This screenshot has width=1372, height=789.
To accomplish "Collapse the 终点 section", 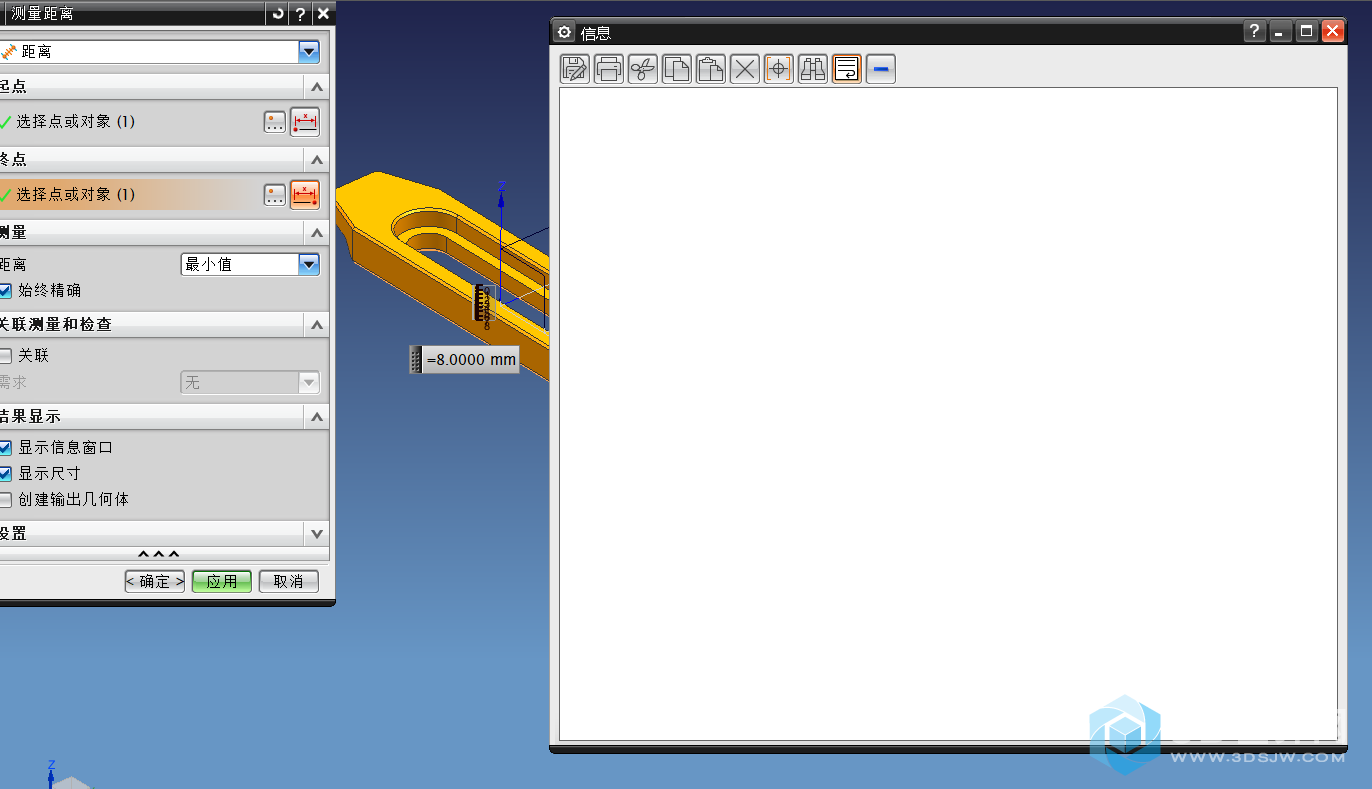I will pyautogui.click(x=317, y=160).
